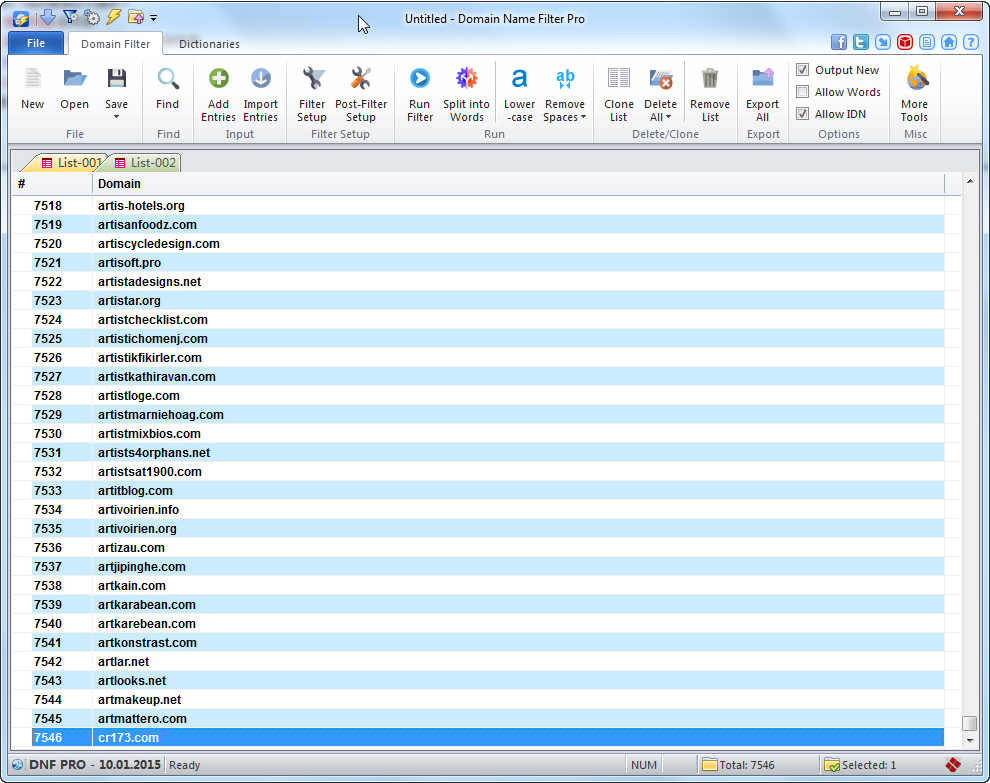Expand the Remove Spaces dropdown
Screen dimensions: 990x783
[x=583, y=118]
